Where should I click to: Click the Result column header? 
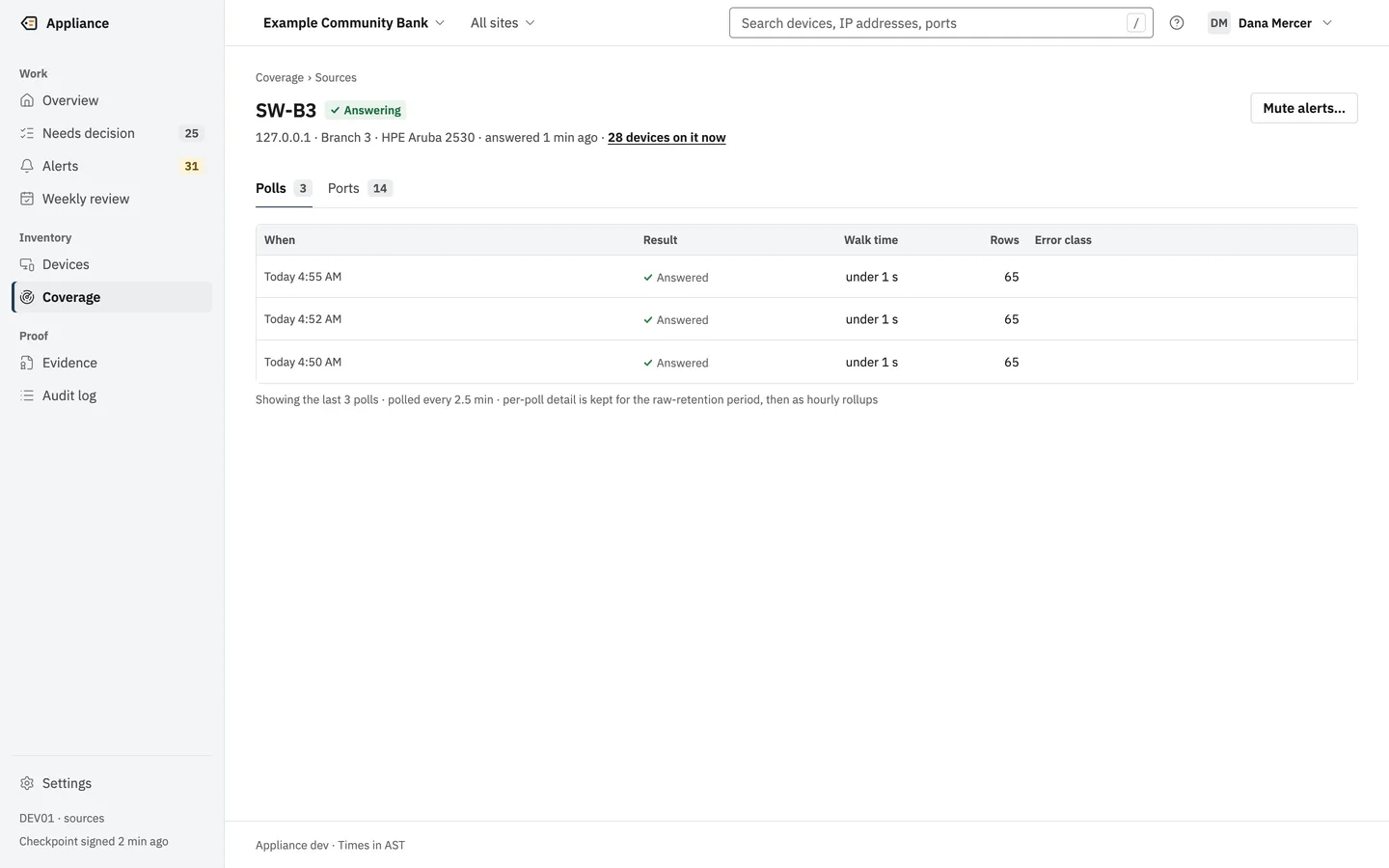pyautogui.click(x=661, y=240)
